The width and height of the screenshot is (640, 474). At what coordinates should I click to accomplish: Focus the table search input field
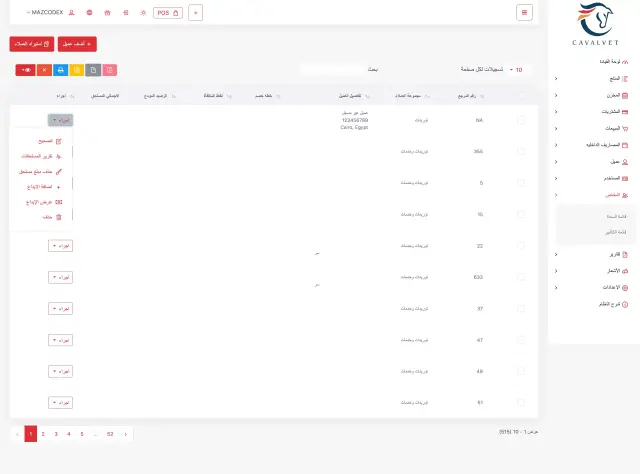pos(332,69)
